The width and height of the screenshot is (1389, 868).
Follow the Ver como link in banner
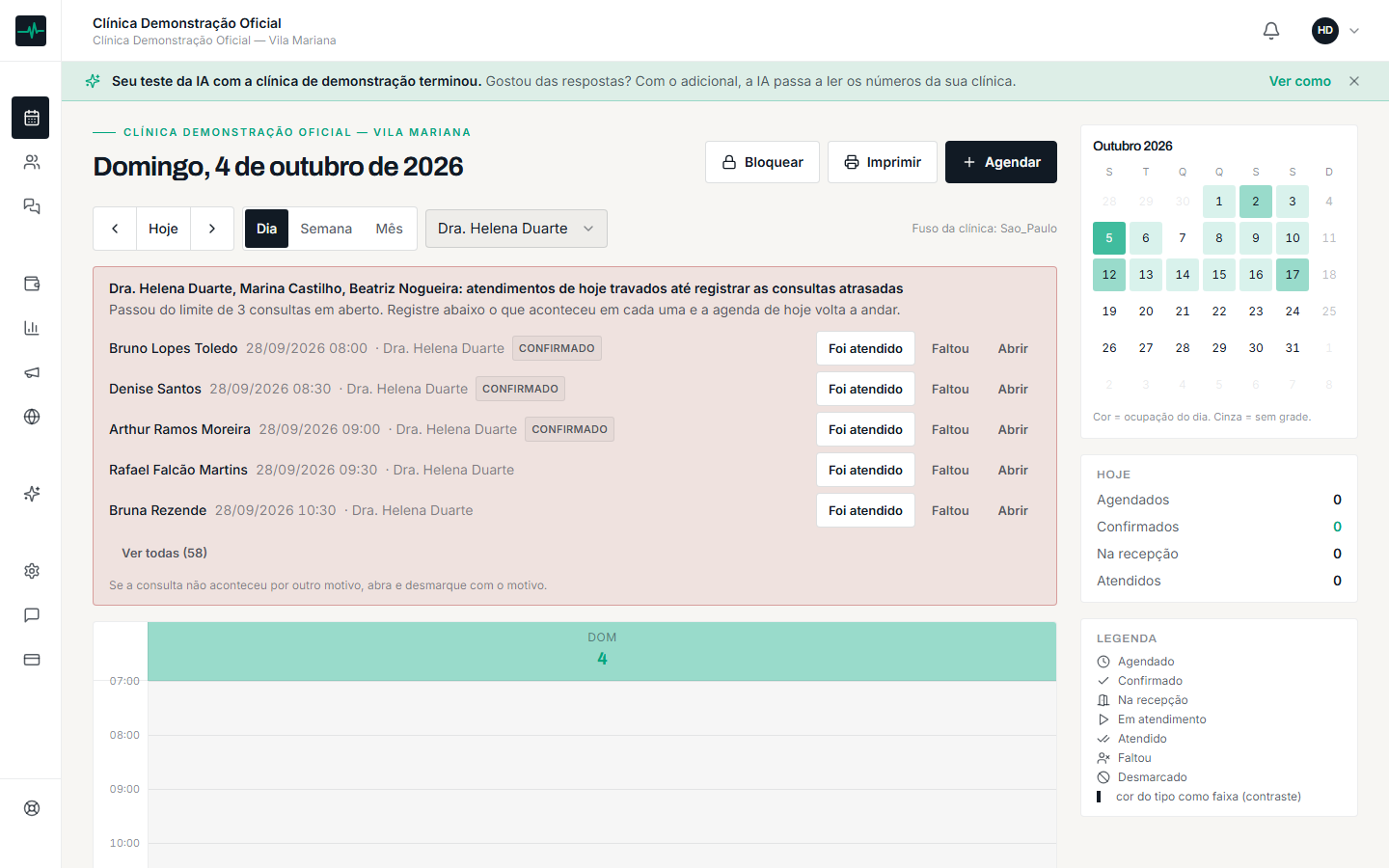(x=1300, y=81)
